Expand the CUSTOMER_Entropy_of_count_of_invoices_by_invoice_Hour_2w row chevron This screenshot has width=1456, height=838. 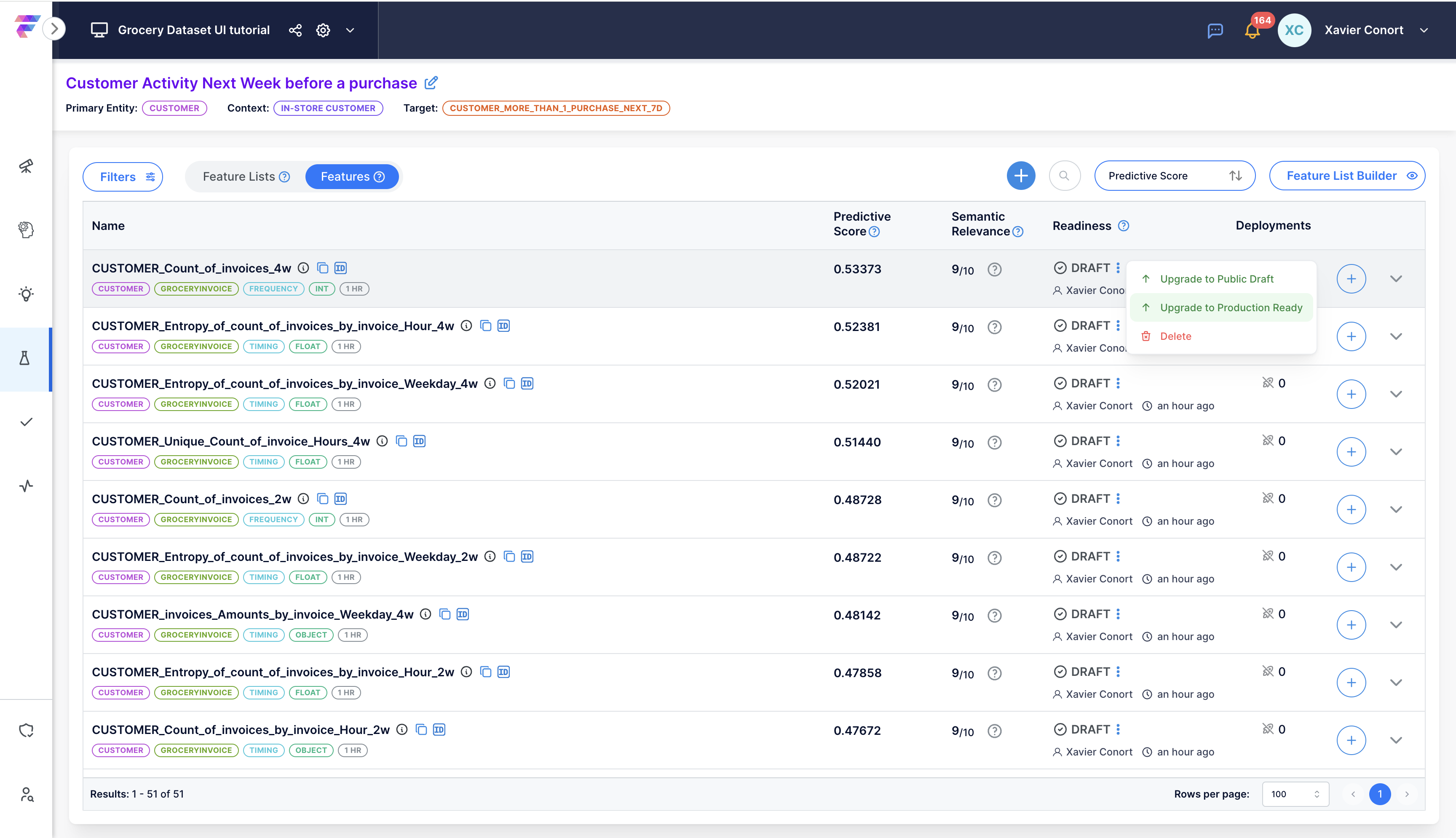click(1396, 683)
